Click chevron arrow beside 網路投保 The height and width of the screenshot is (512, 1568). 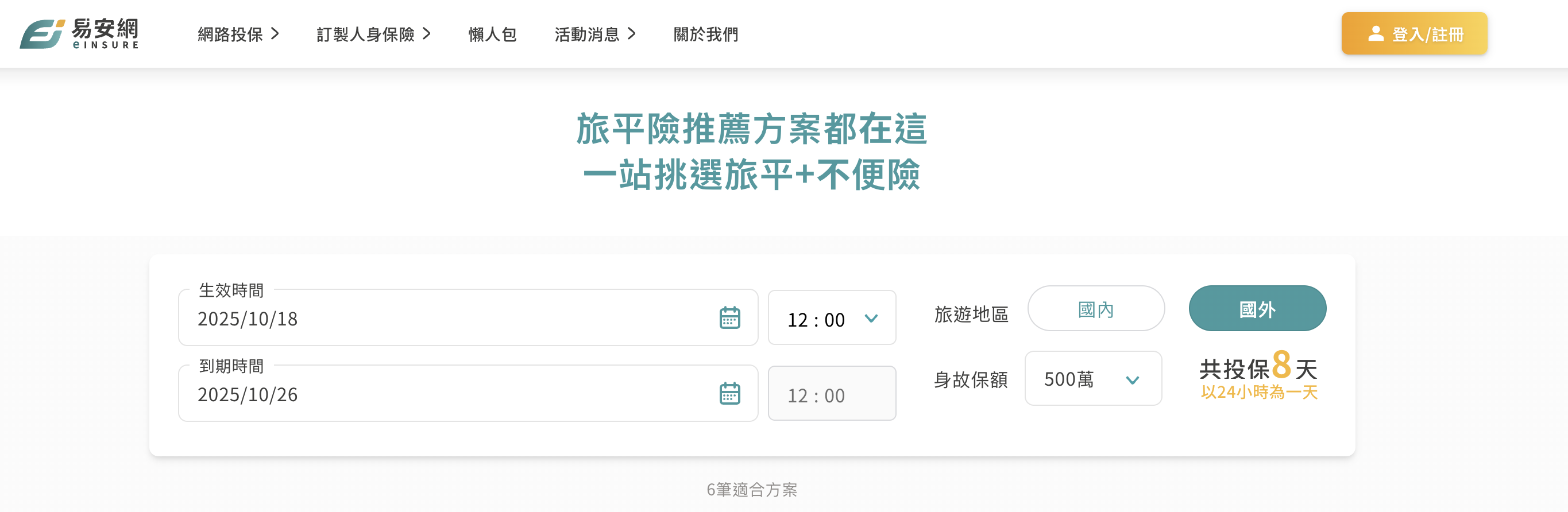[275, 34]
